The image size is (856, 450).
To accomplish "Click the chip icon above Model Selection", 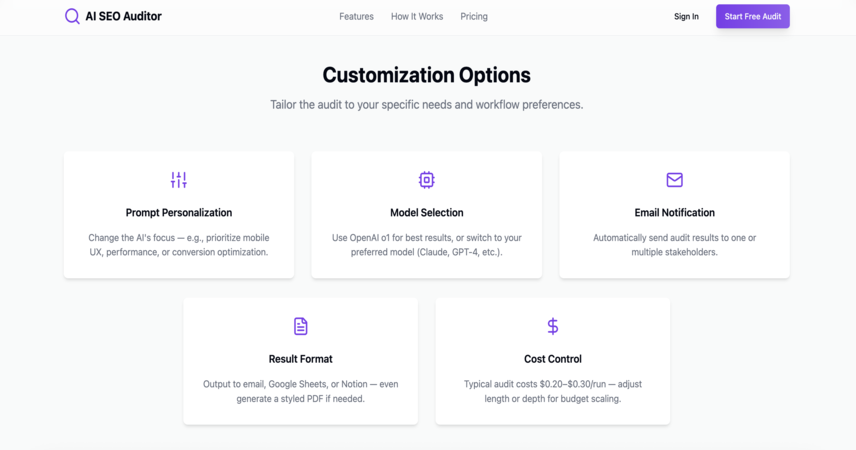I will (x=426, y=180).
